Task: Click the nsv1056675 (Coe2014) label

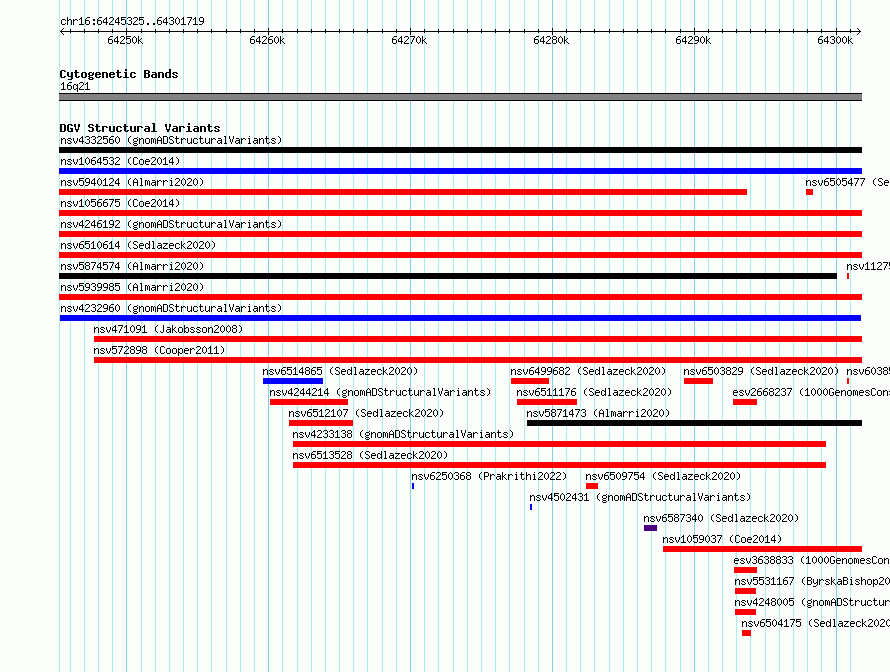Action: [120, 203]
